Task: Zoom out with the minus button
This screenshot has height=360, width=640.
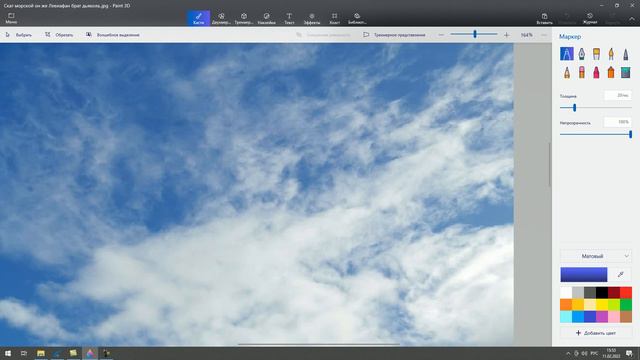Action: tap(441, 35)
